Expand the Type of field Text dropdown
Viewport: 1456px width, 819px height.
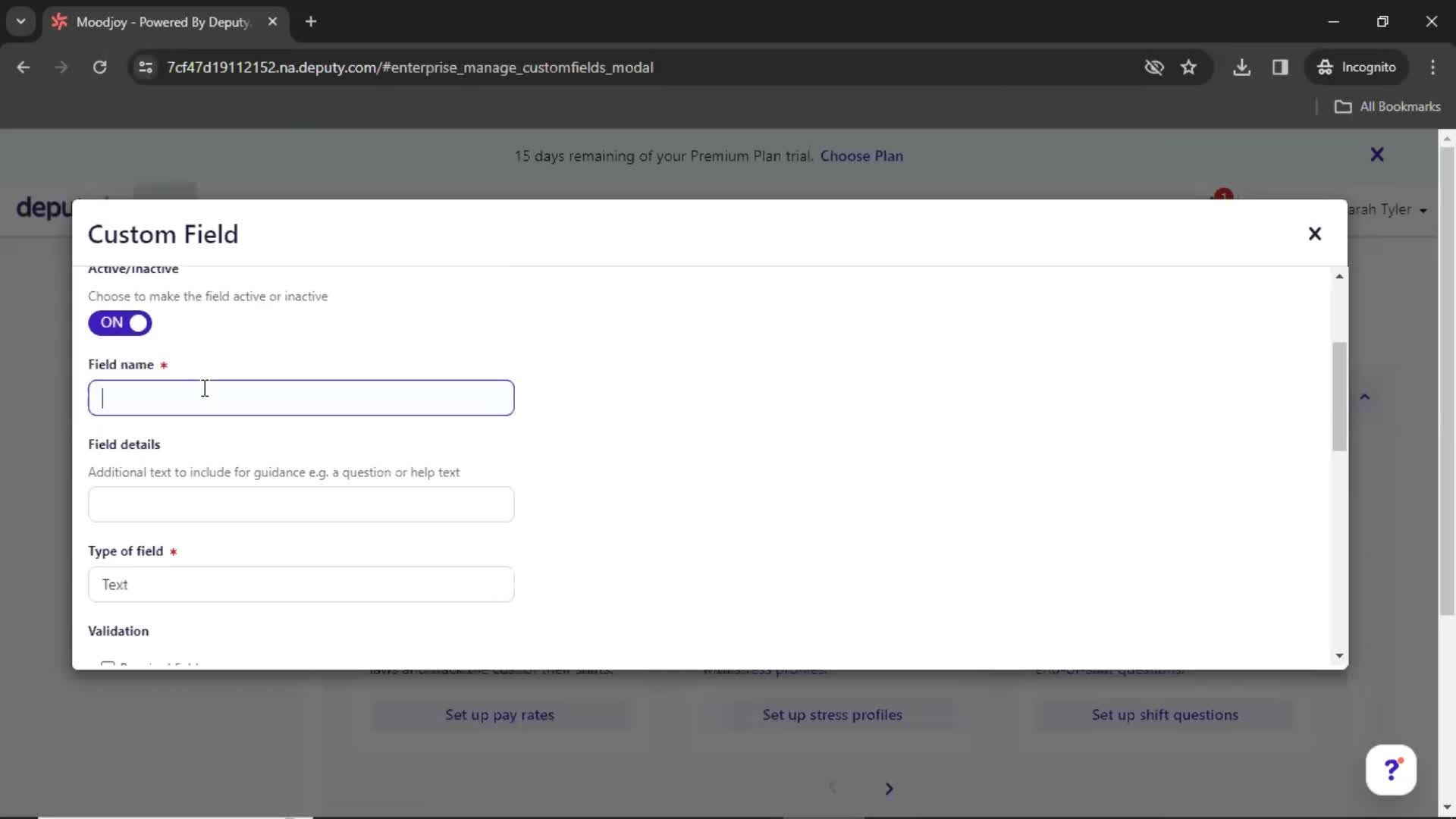click(x=301, y=584)
